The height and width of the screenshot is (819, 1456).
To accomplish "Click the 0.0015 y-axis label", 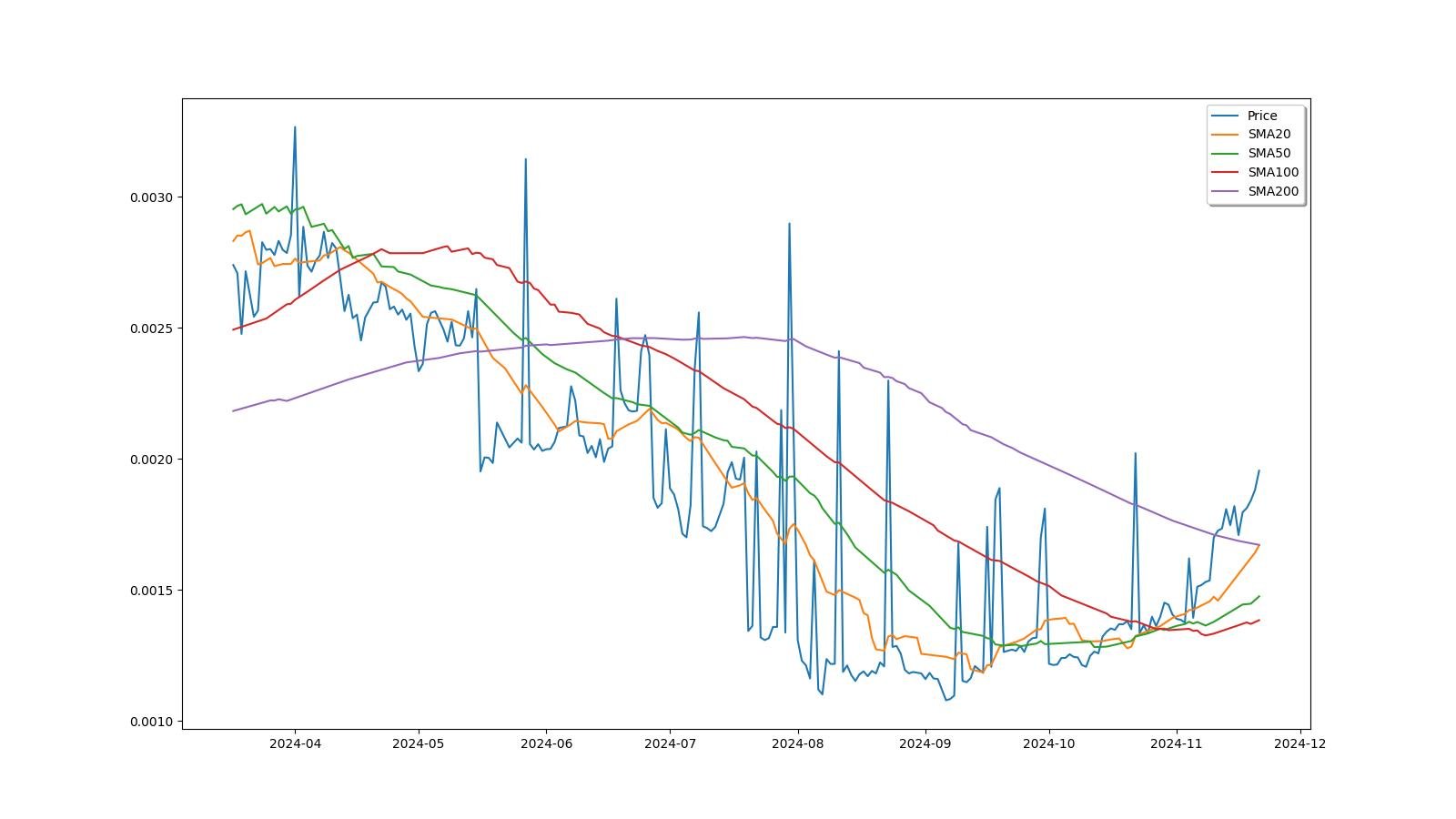I will (x=152, y=591).
